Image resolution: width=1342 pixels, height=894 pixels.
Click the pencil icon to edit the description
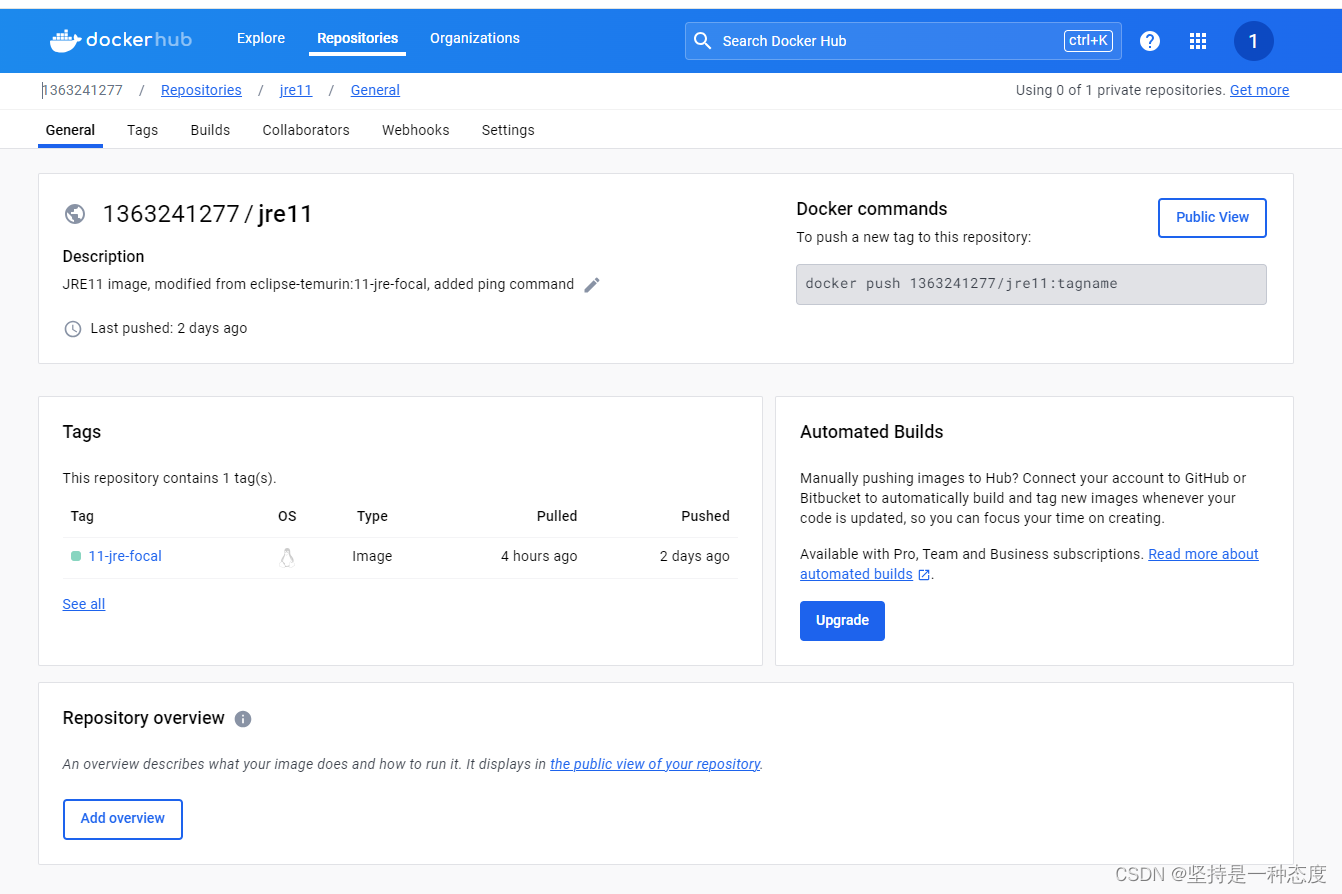click(592, 285)
